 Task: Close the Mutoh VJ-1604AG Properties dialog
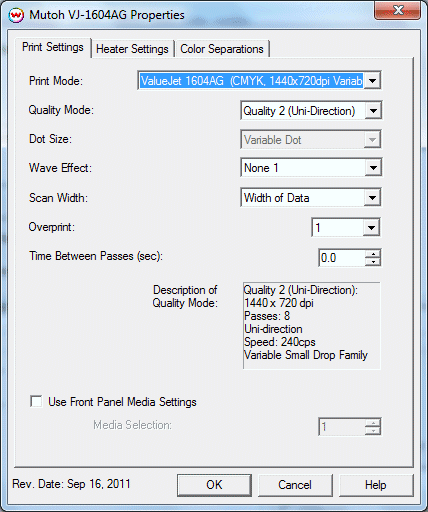pos(397,10)
